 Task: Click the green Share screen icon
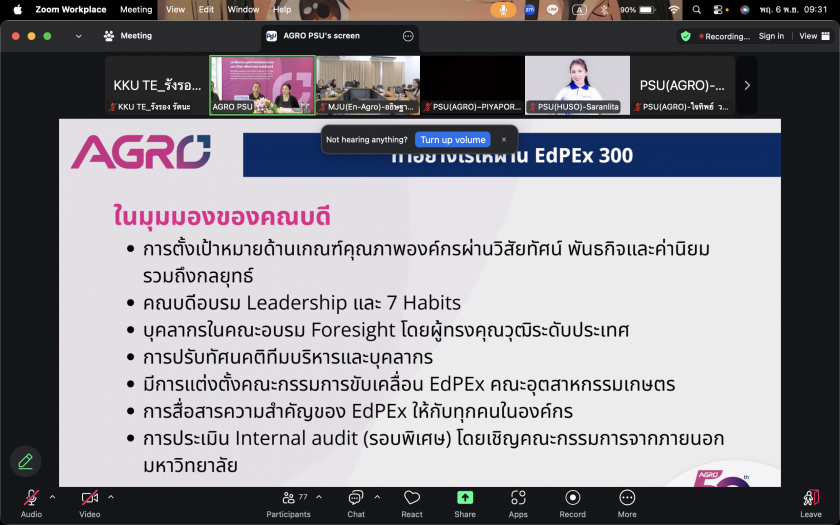[x=465, y=499]
